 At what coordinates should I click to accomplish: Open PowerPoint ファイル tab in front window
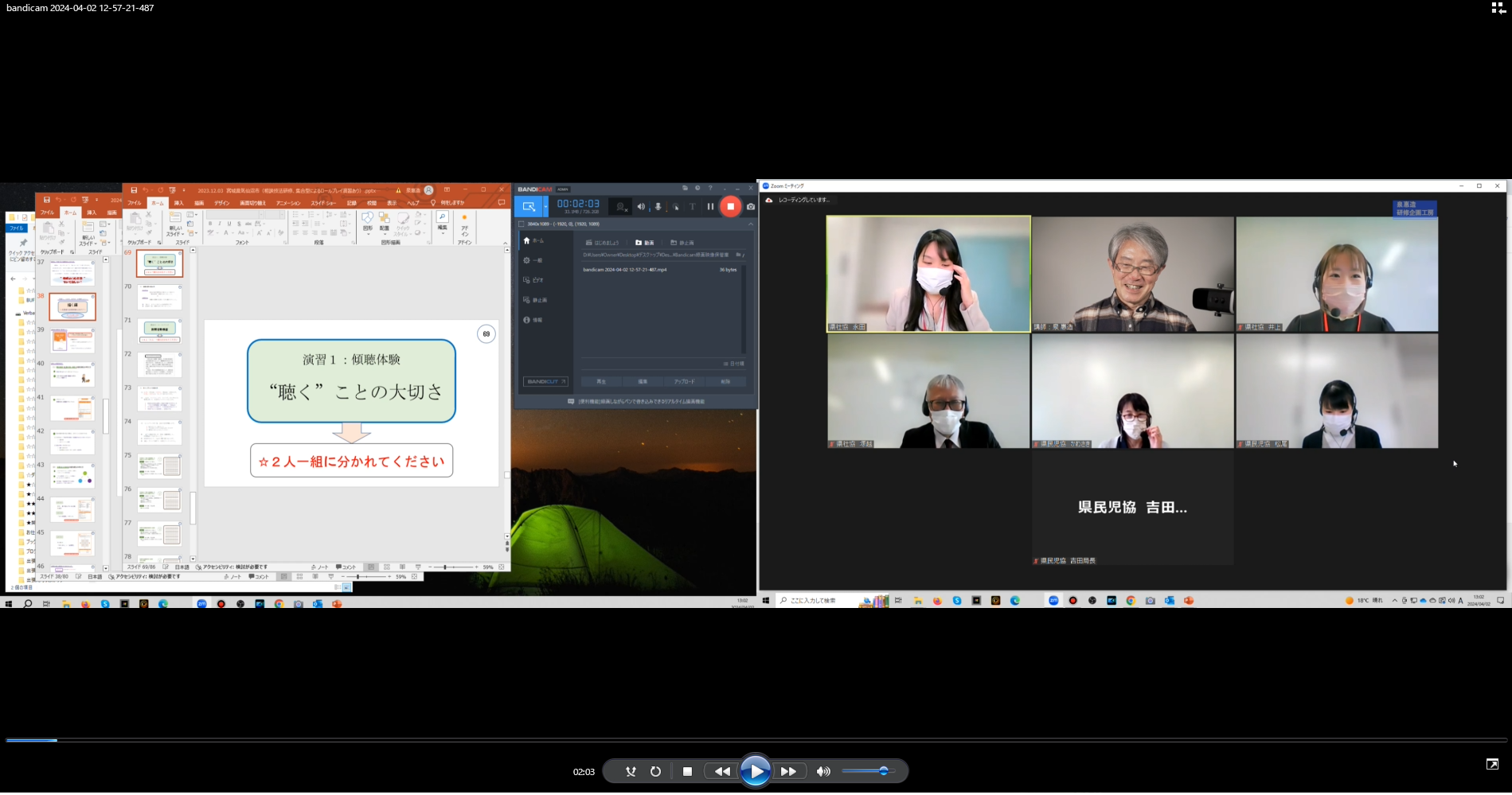135,203
